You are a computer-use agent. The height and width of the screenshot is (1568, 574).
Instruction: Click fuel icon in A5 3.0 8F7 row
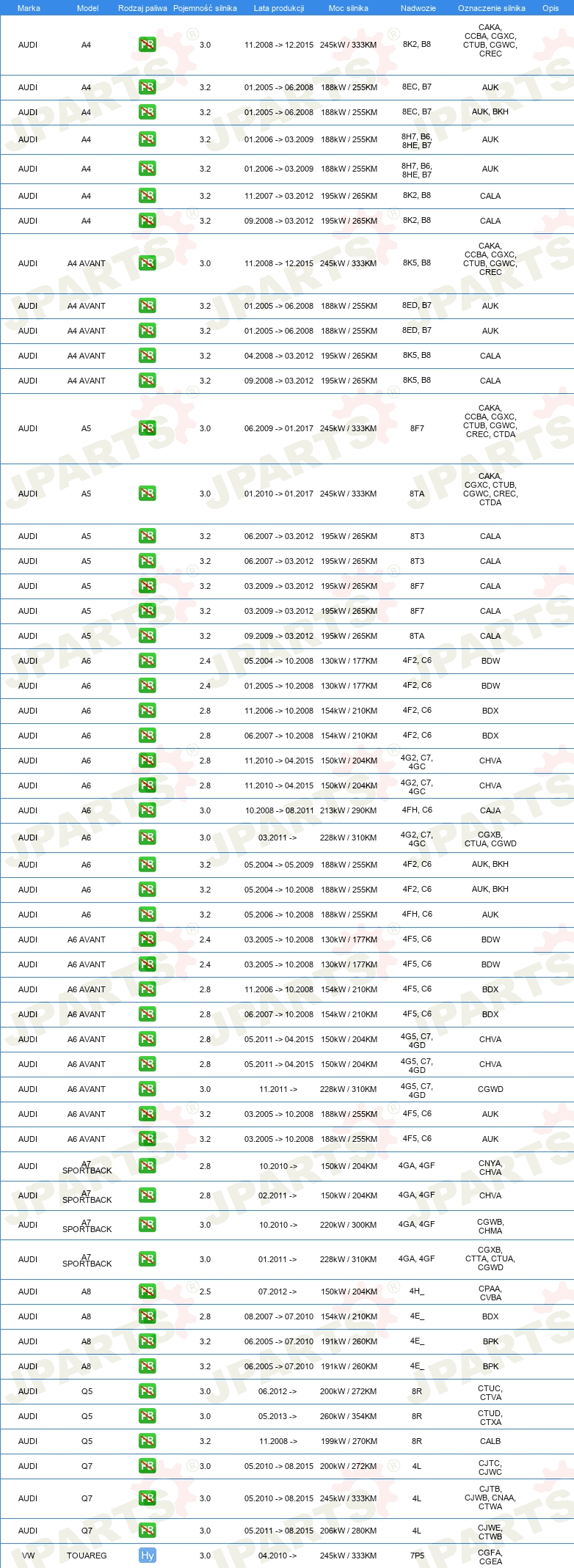pos(148,428)
